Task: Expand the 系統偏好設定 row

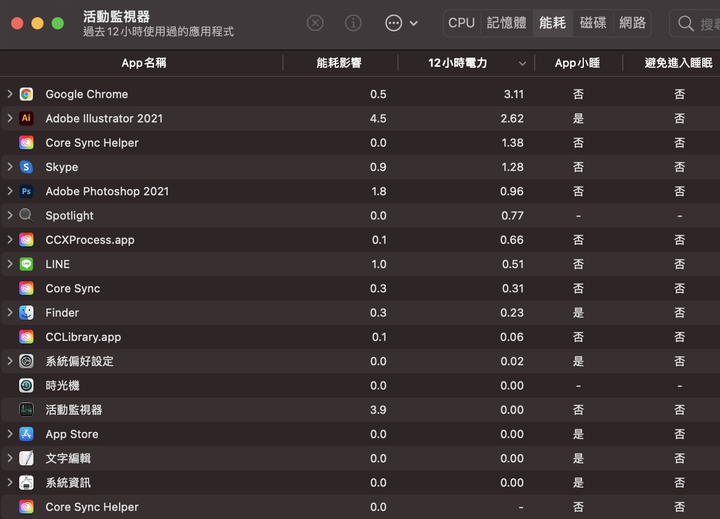Action: [x=10, y=361]
